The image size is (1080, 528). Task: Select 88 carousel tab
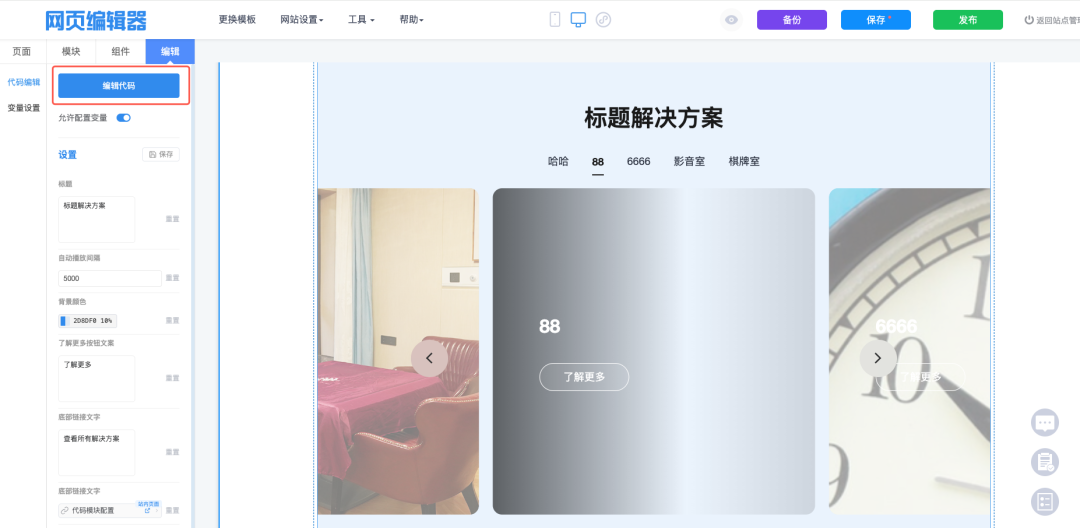pyautogui.click(x=598, y=162)
